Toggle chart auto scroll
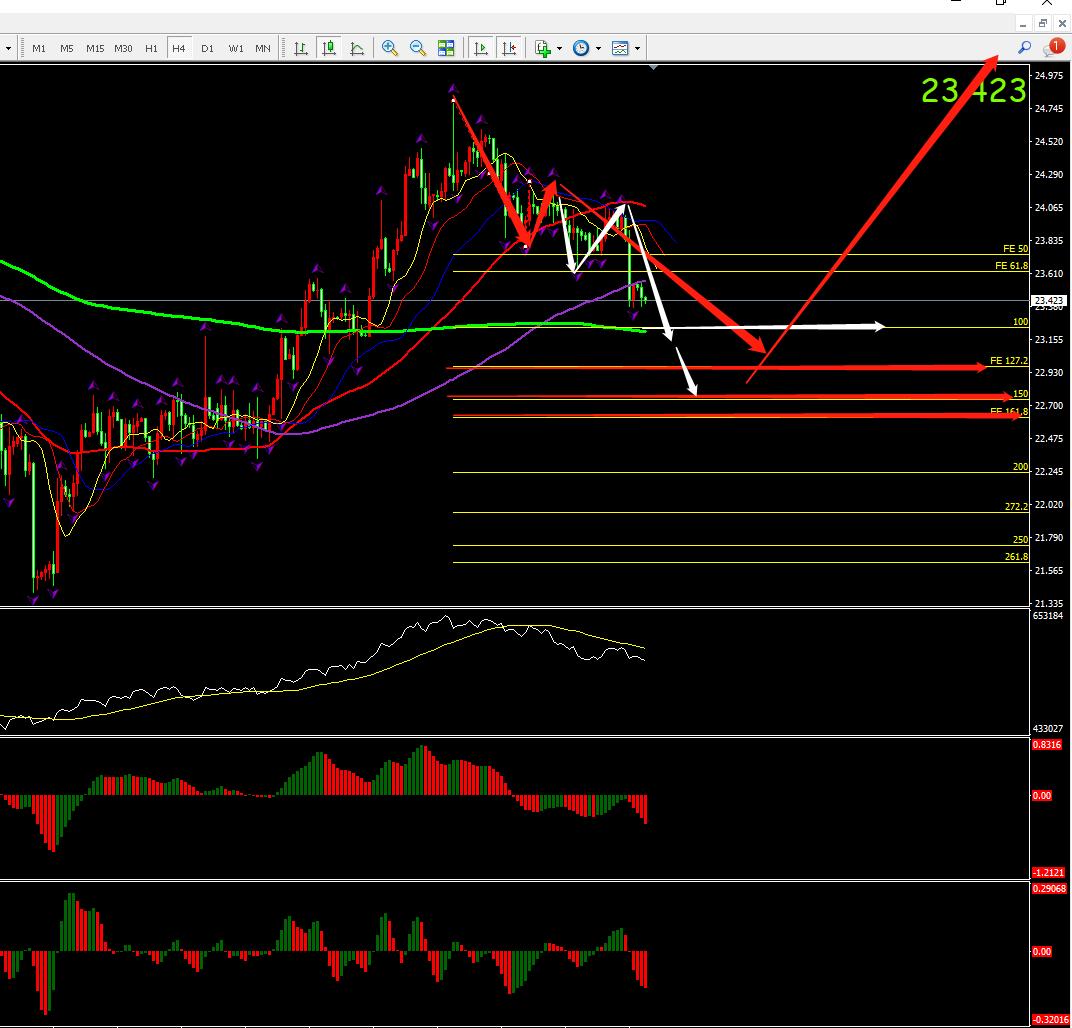Screen dimensions: 1072x1028 click(x=481, y=48)
